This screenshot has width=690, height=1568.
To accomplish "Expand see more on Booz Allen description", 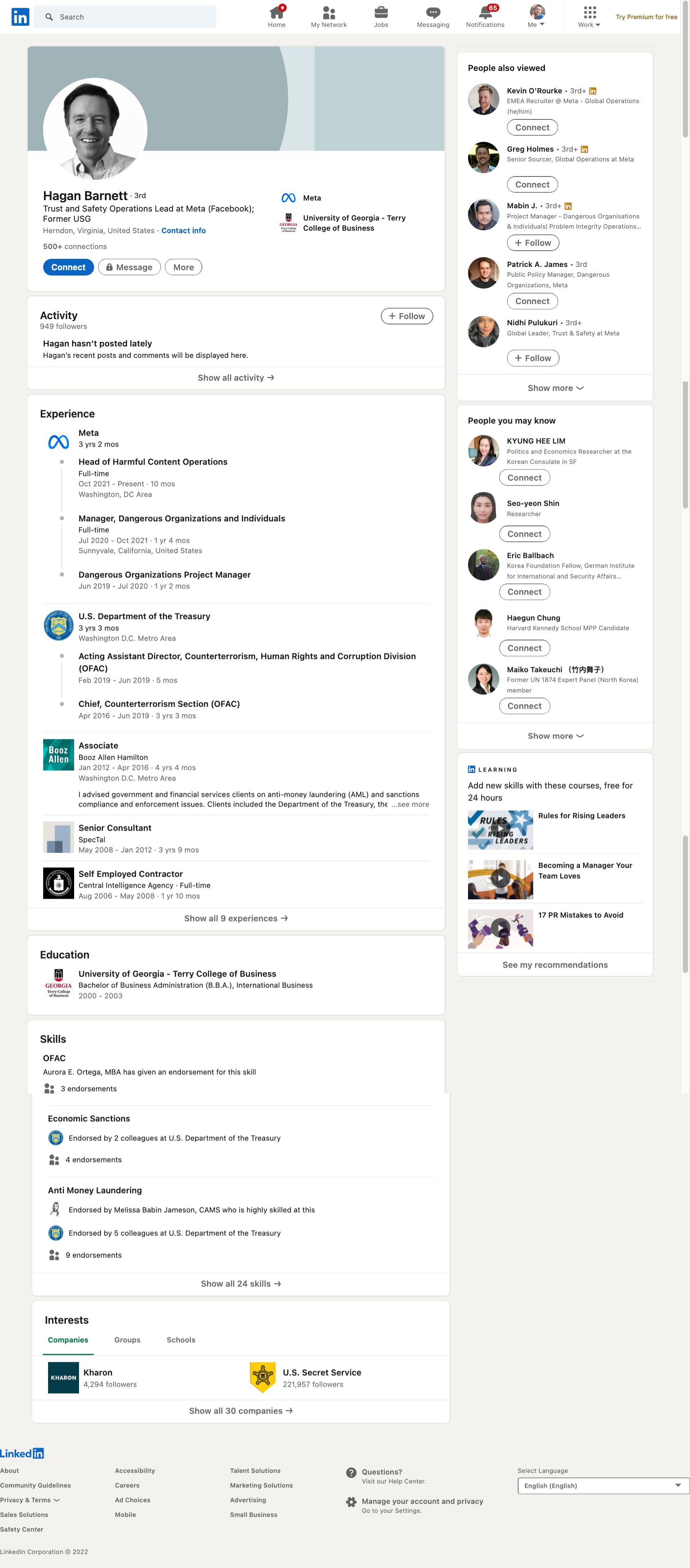I will [410, 804].
